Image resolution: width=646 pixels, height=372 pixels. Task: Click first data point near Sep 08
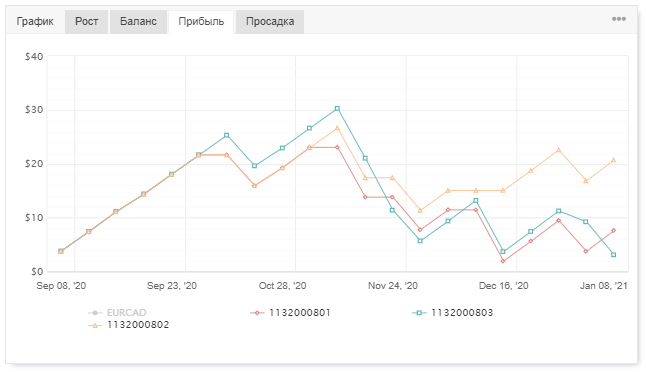[61, 251]
